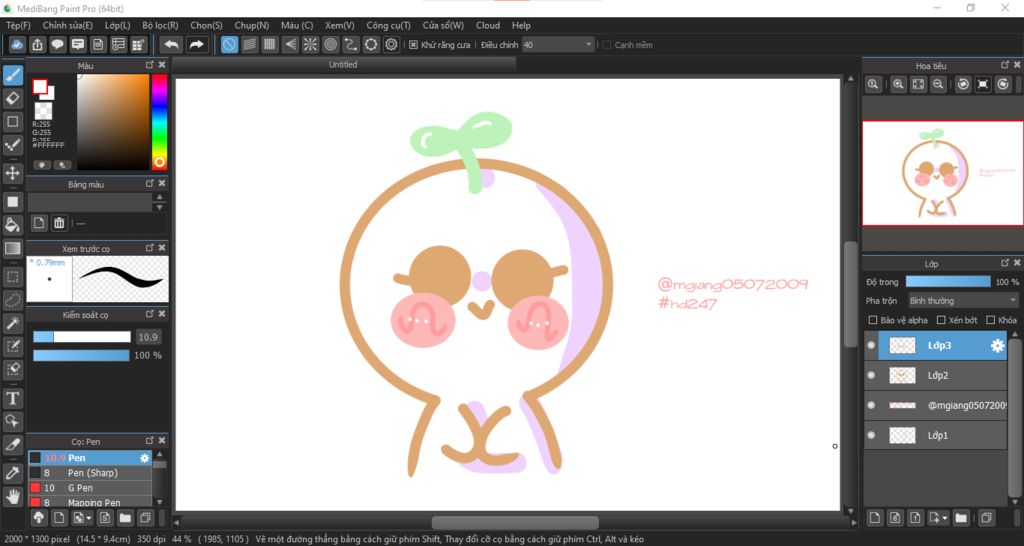
Task: Open the add-brush dropdown in brush panel
Action: point(82,518)
